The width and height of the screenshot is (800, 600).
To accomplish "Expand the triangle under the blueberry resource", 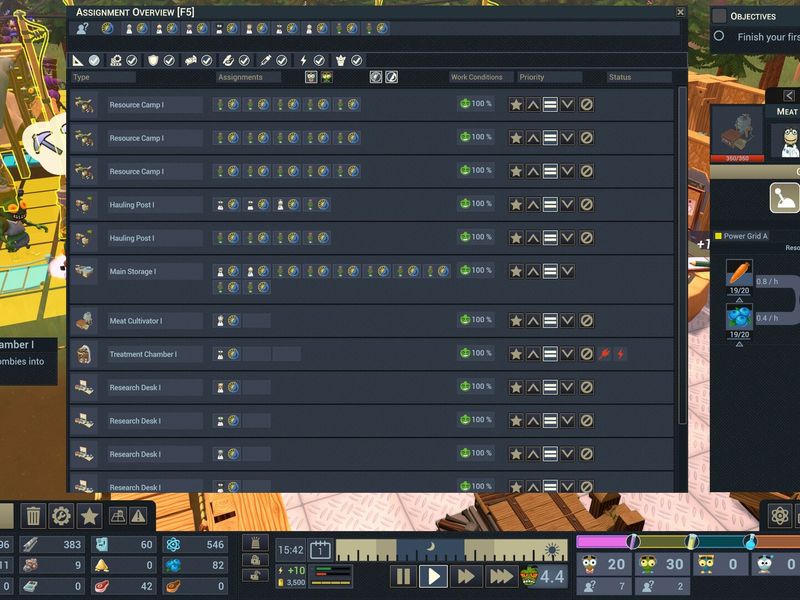I will pos(739,344).
